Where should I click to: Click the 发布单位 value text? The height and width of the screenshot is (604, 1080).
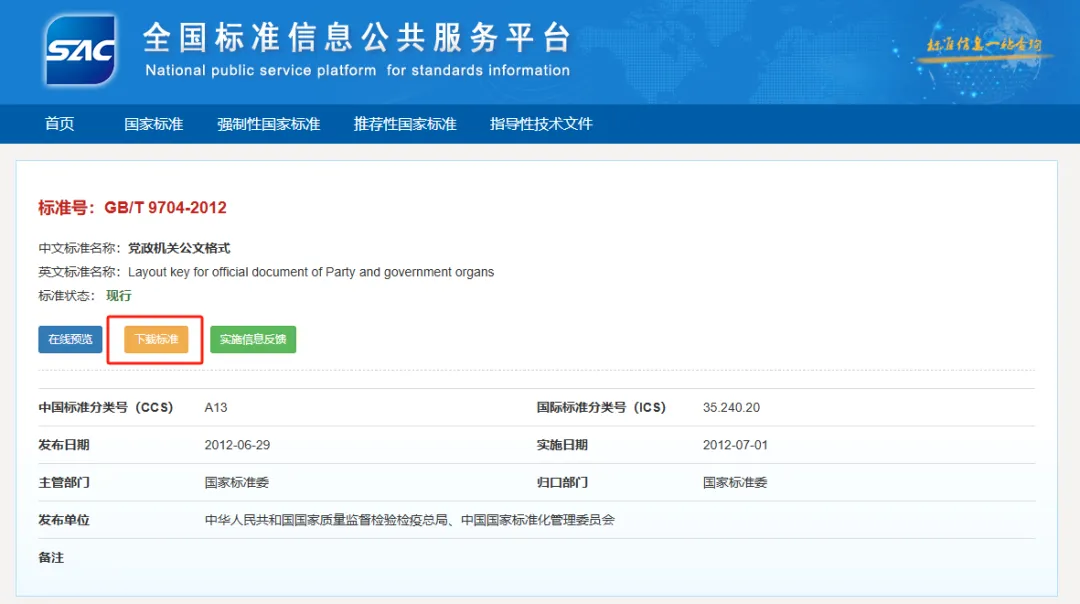click(x=409, y=520)
